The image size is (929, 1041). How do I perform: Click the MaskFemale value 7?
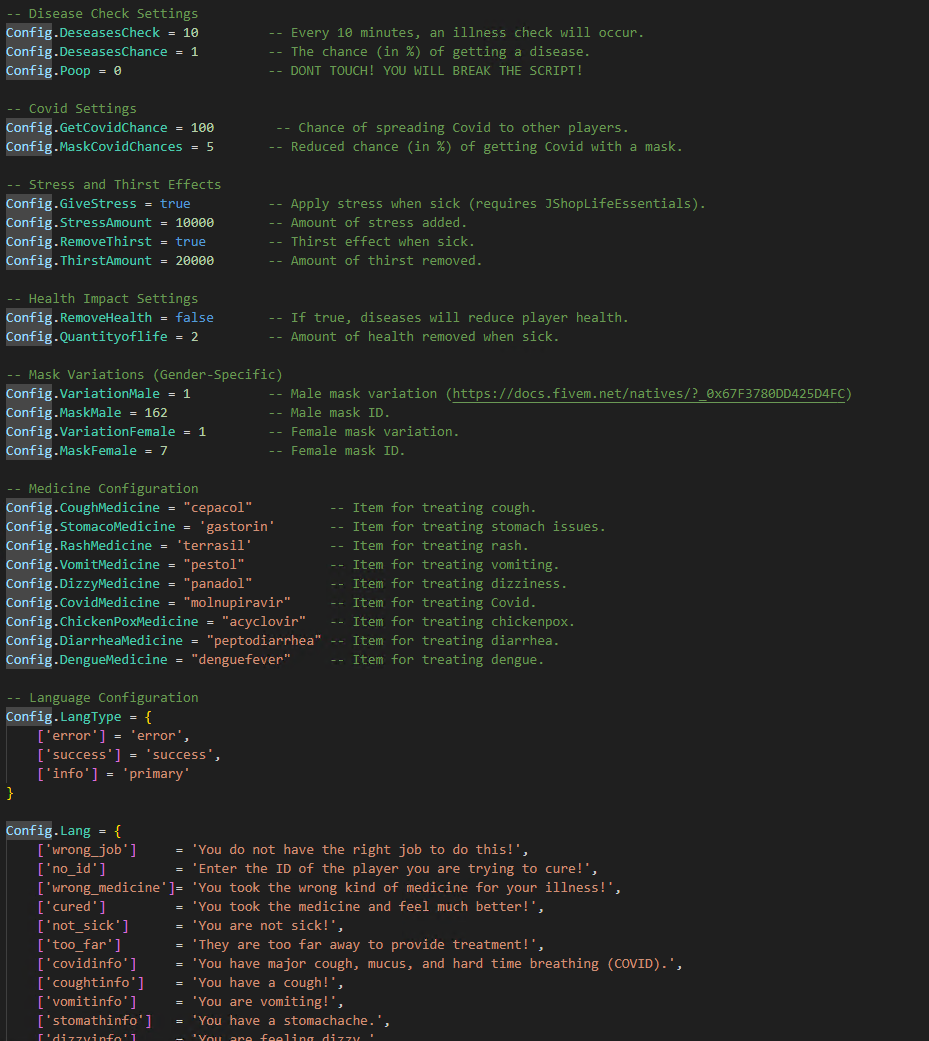click(x=163, y=451)
